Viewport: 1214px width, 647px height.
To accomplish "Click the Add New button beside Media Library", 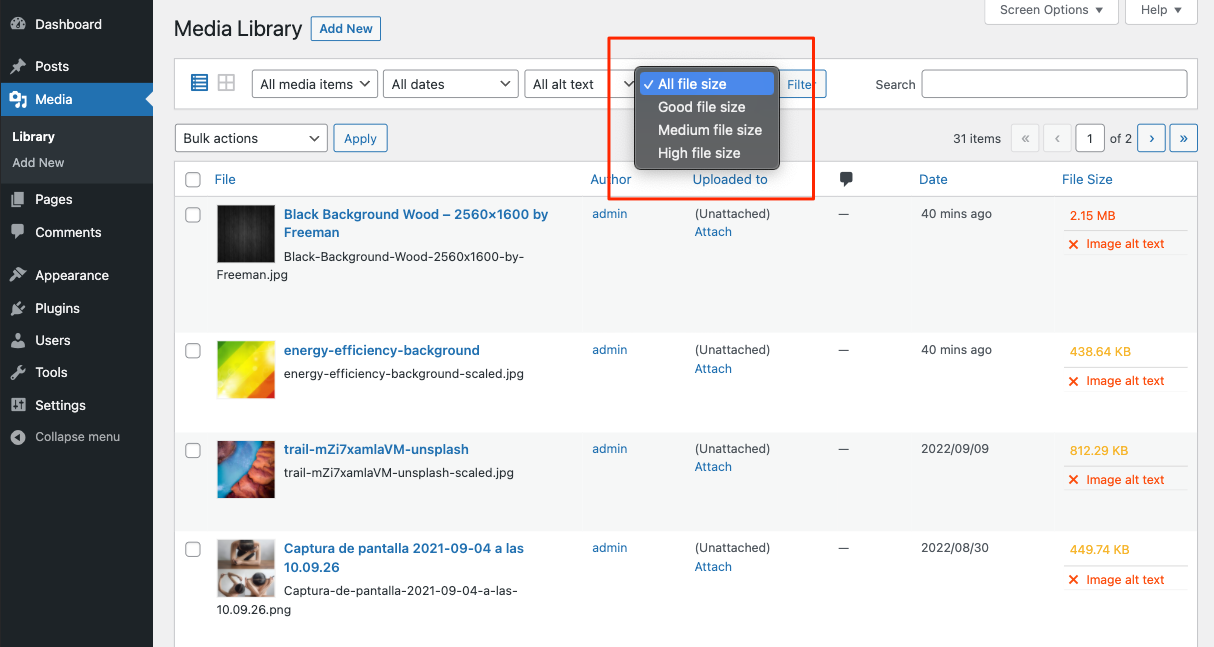I will pos(346,29).
